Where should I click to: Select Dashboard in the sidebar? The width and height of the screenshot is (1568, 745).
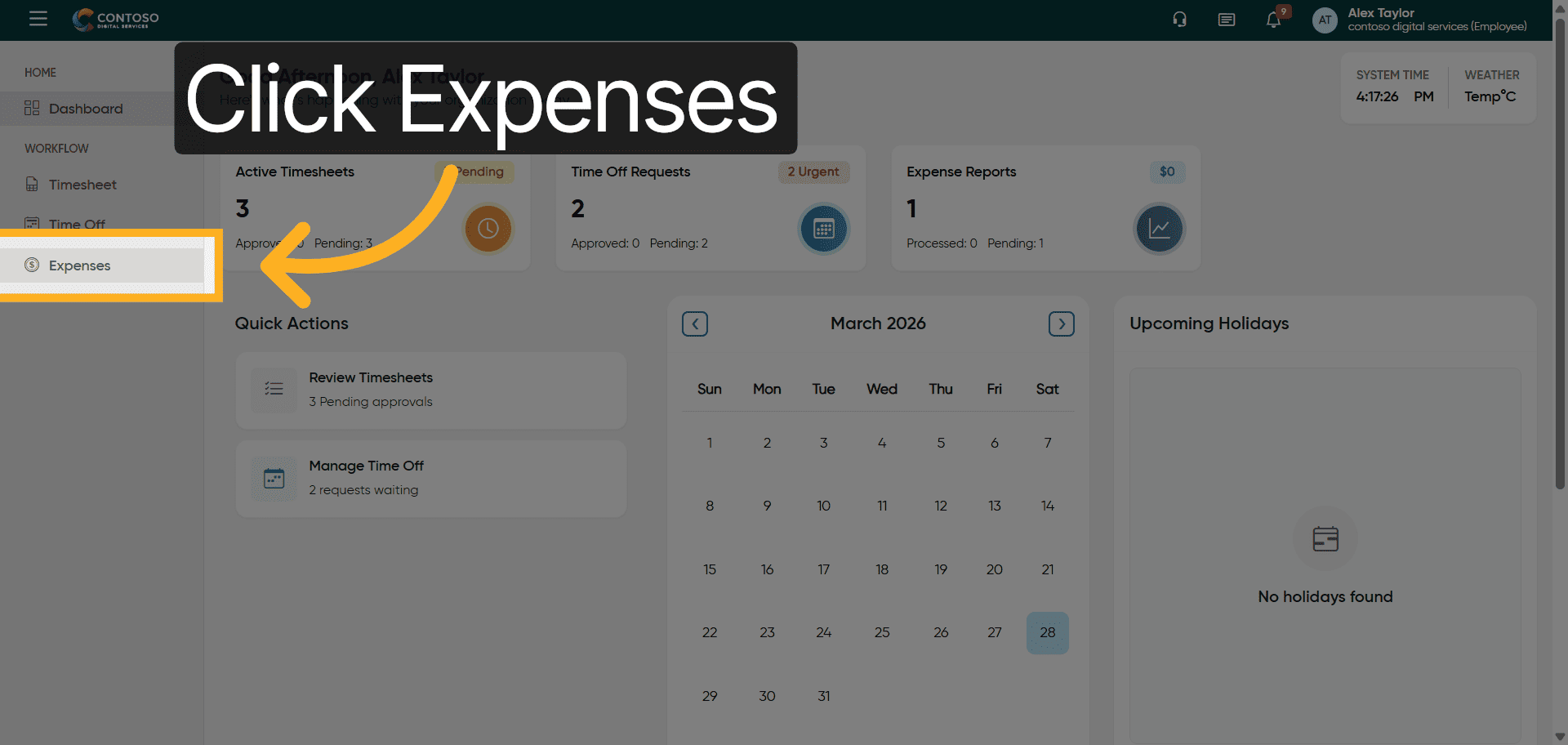pos(86,109)
